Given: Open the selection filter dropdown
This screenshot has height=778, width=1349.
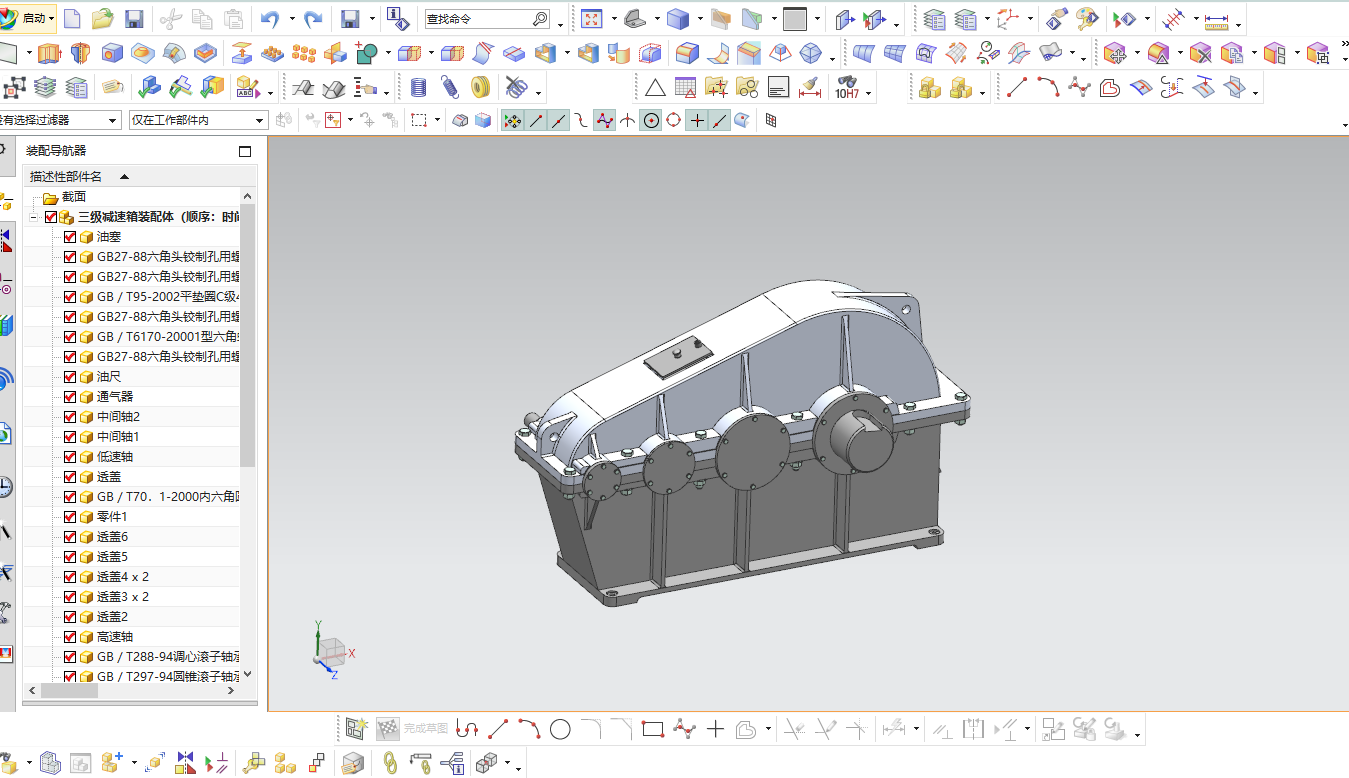Looking at the screenshot, I should (x=60, y=120).
